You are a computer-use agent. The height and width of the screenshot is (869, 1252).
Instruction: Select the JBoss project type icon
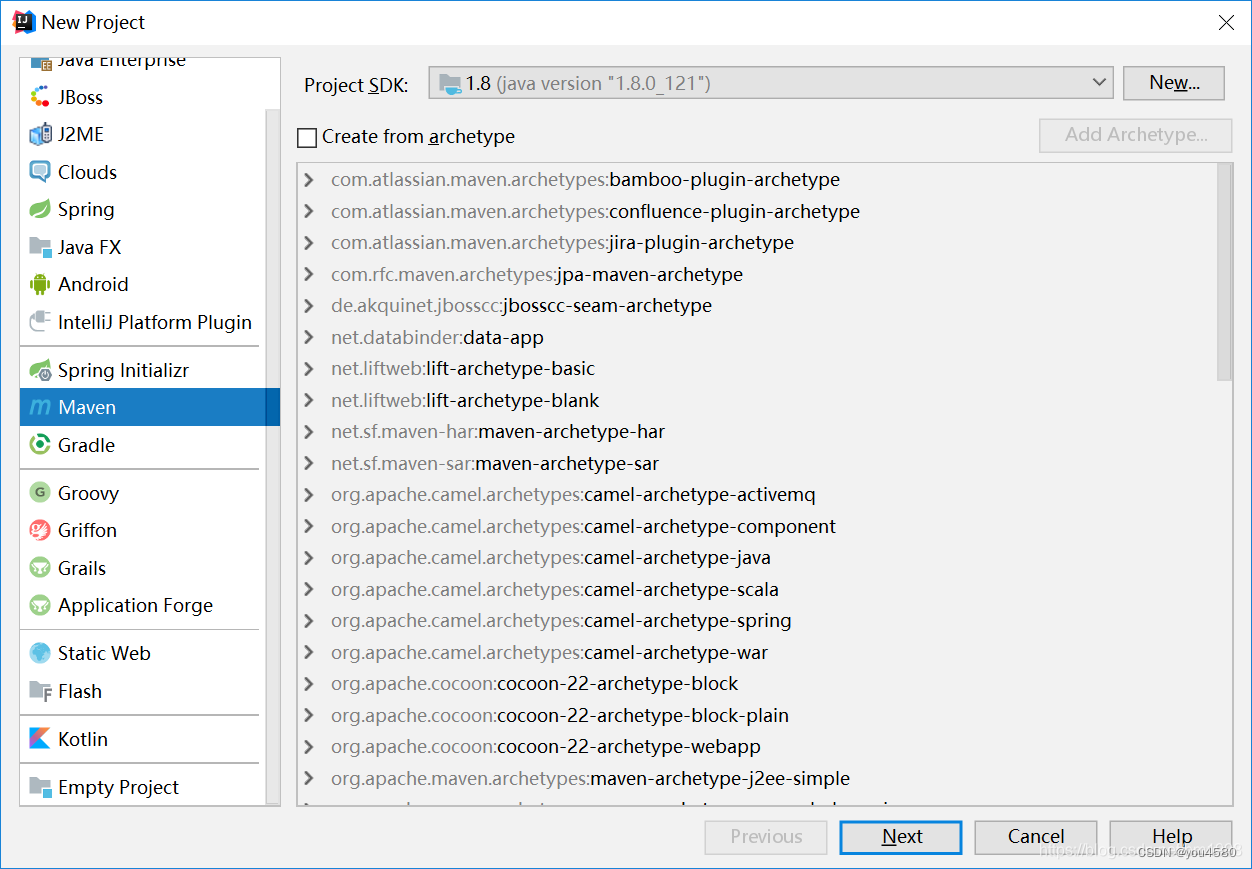click(x=40, y=97)
